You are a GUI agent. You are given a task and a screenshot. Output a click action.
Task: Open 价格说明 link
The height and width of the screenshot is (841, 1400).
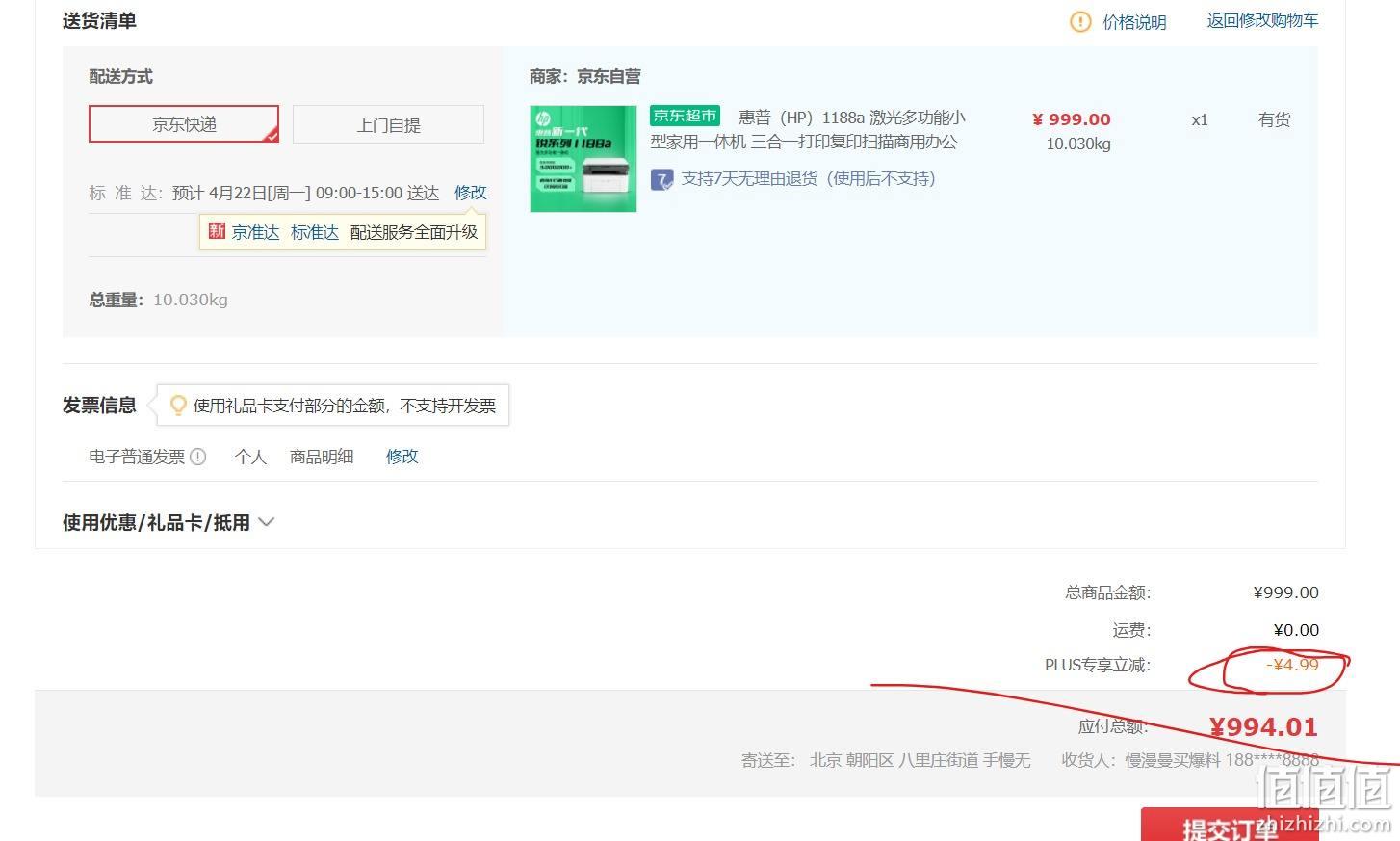(x=1134, y=22)
